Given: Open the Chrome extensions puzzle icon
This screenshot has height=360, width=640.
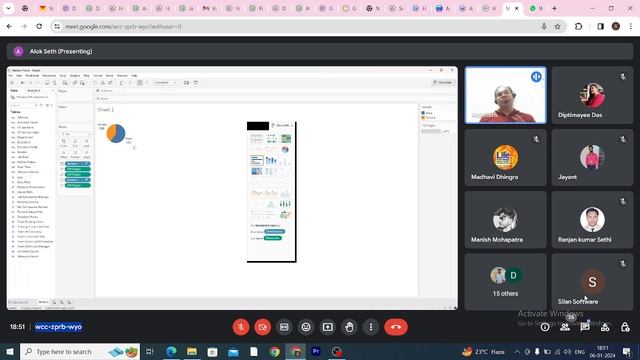Looking at the screenshot, I should coord(578,27).
